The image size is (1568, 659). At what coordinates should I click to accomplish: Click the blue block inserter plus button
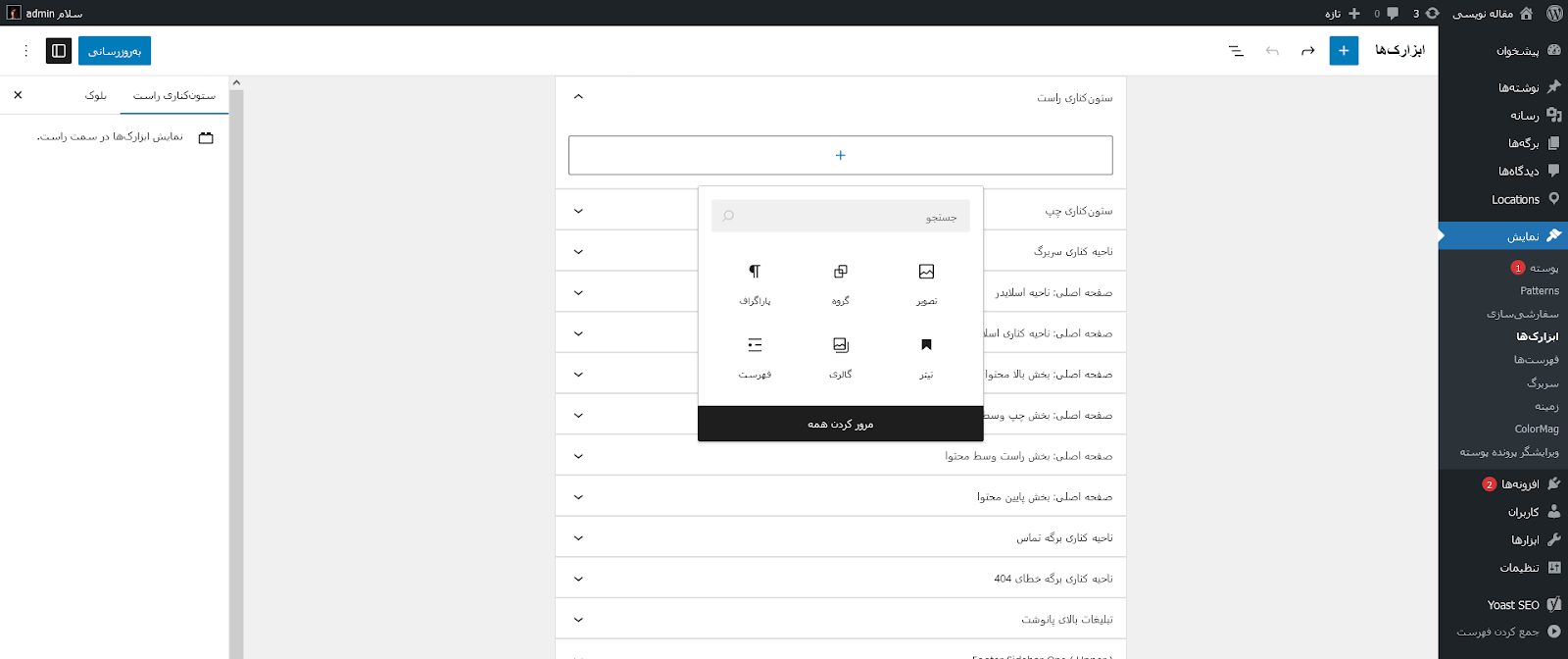pyautogui.click(x=1344, y=50)
